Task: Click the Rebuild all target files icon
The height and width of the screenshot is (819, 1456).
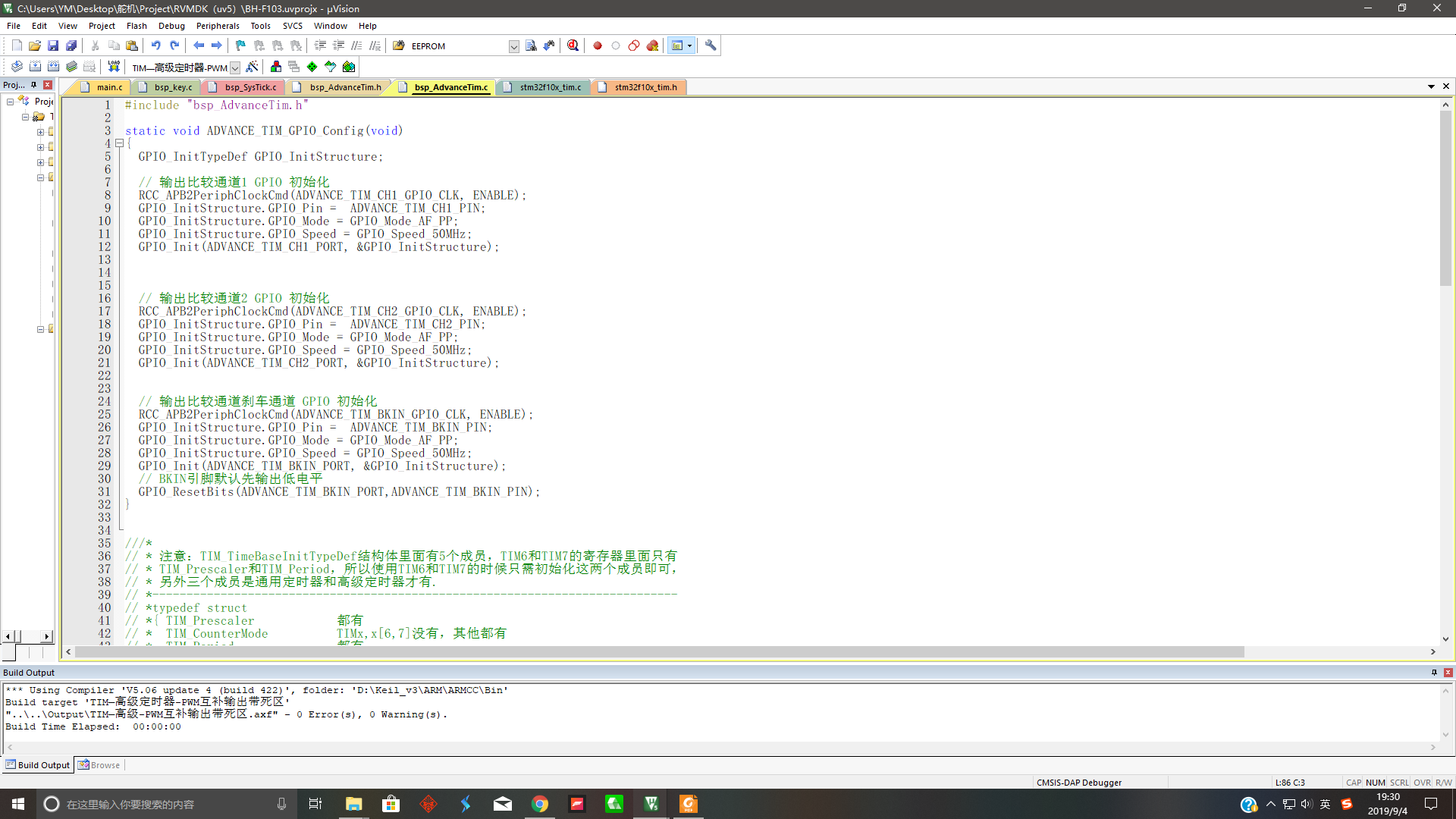Action: tap(53, 67)
